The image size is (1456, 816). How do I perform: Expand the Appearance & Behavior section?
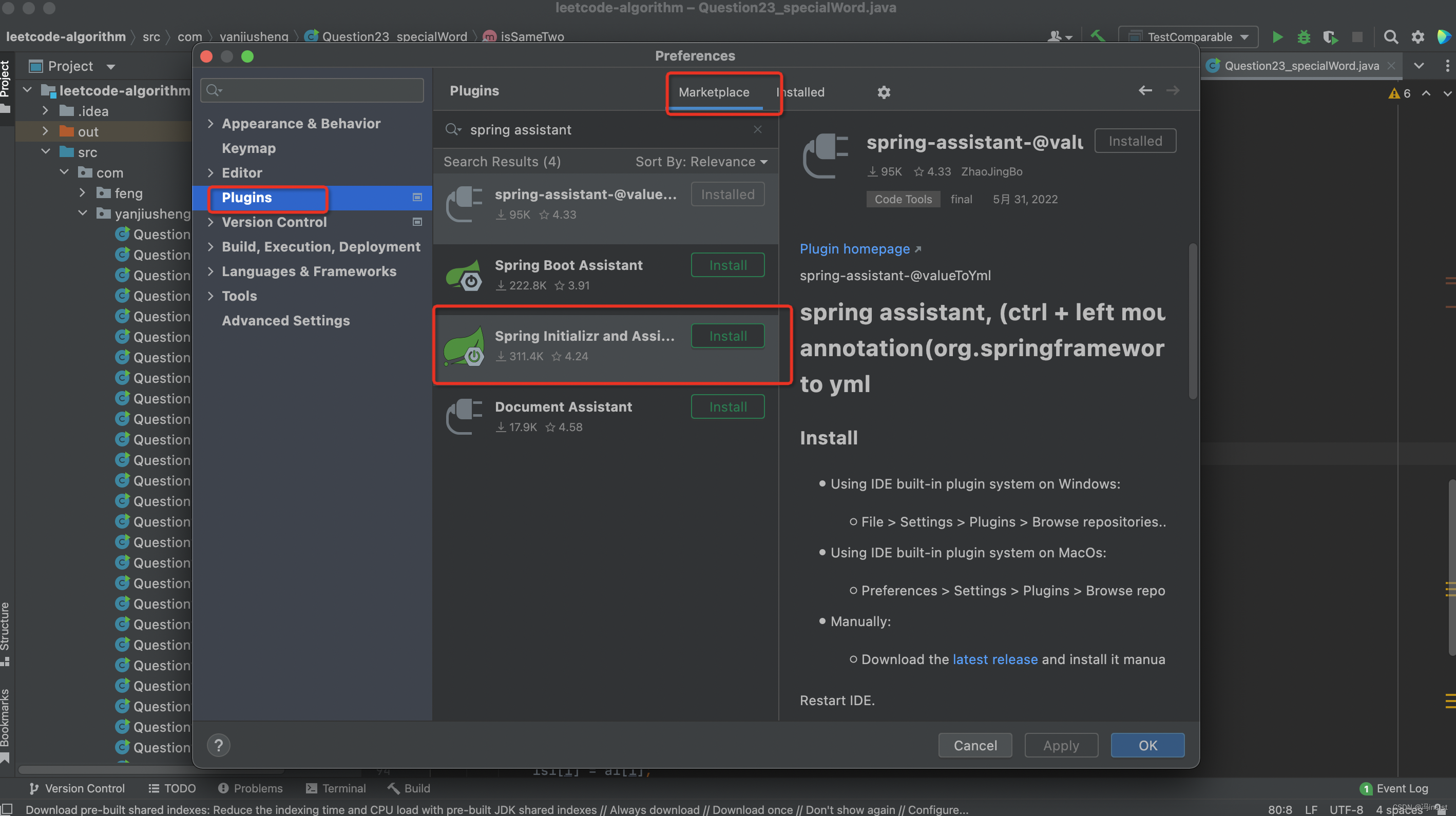tap(210, 124)
